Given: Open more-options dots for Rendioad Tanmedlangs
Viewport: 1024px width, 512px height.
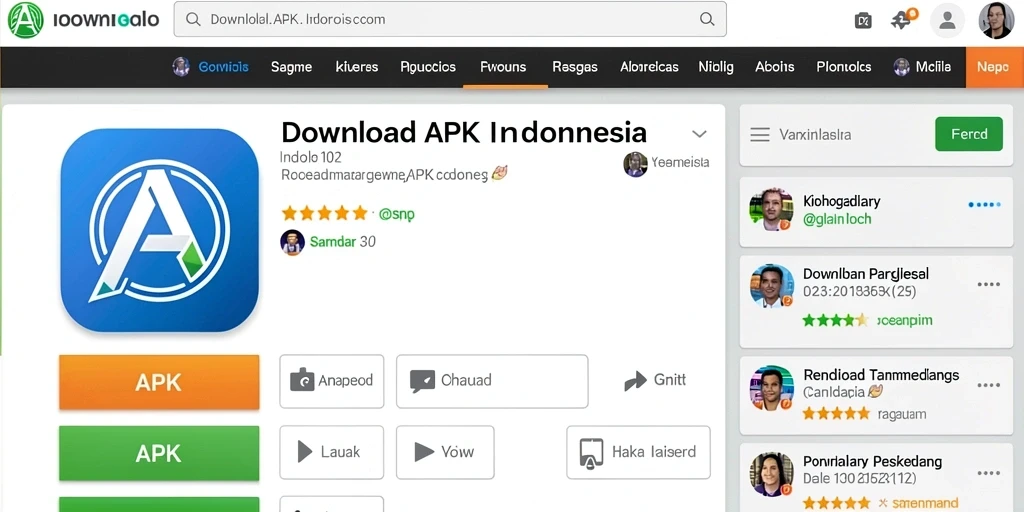Looking at the screenshot, I should [x=988, y=385].
